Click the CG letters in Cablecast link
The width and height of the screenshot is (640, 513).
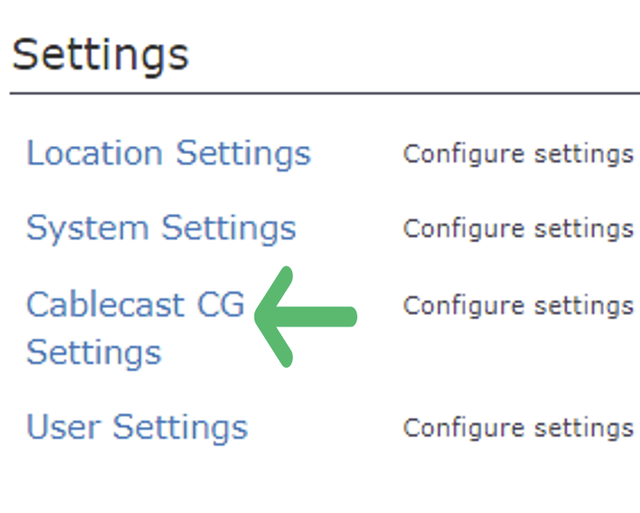click(x=221, y=305)
